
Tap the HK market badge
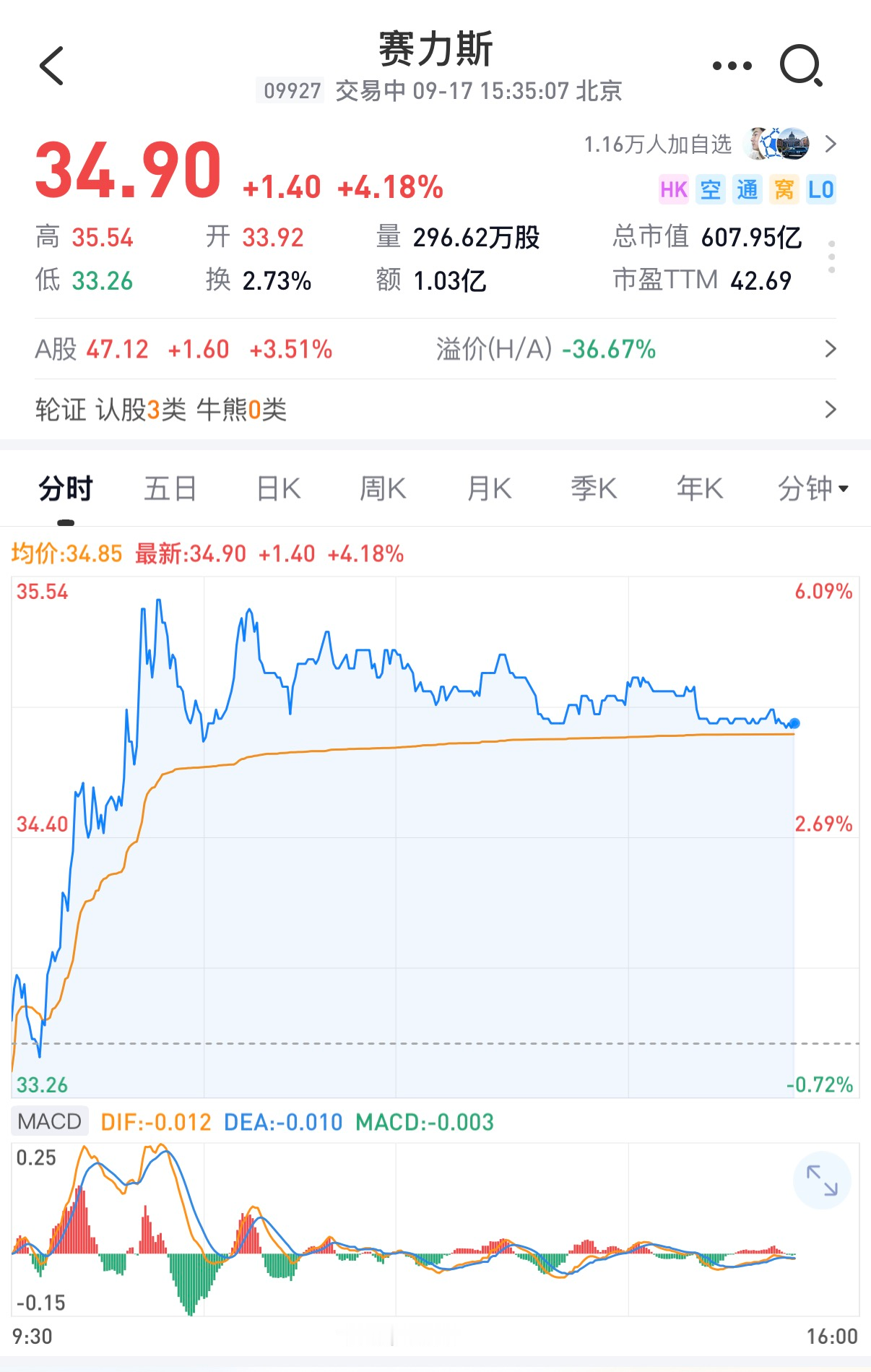(x=674, y=189)
